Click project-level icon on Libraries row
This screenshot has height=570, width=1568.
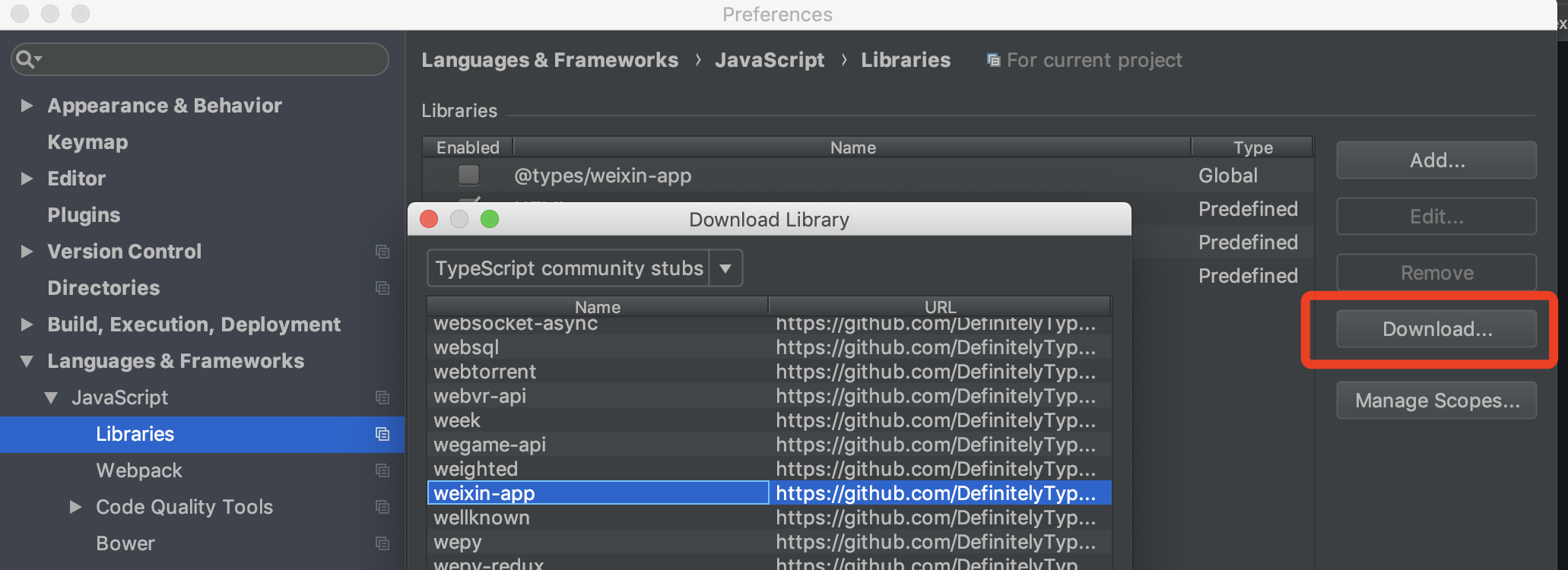[382, 434]
